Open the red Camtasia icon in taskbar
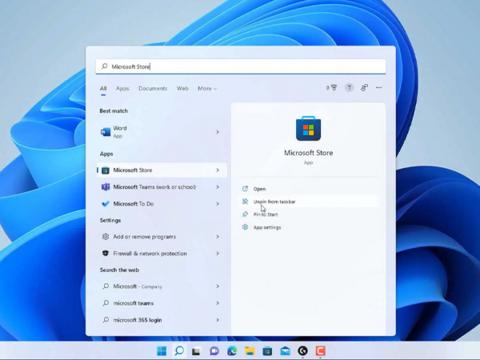 tap(320, 351)
